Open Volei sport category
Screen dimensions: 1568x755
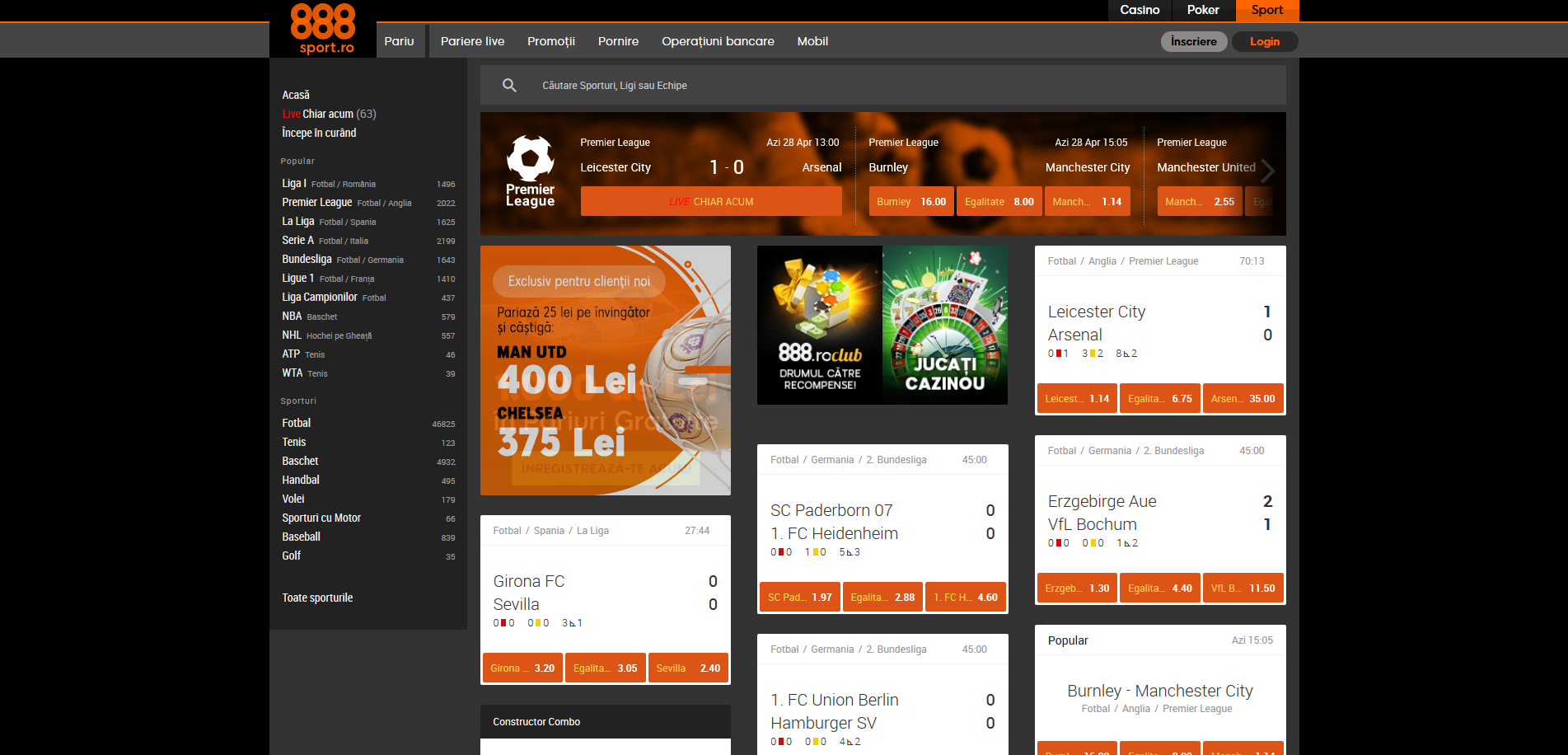(x=368, y=499)
